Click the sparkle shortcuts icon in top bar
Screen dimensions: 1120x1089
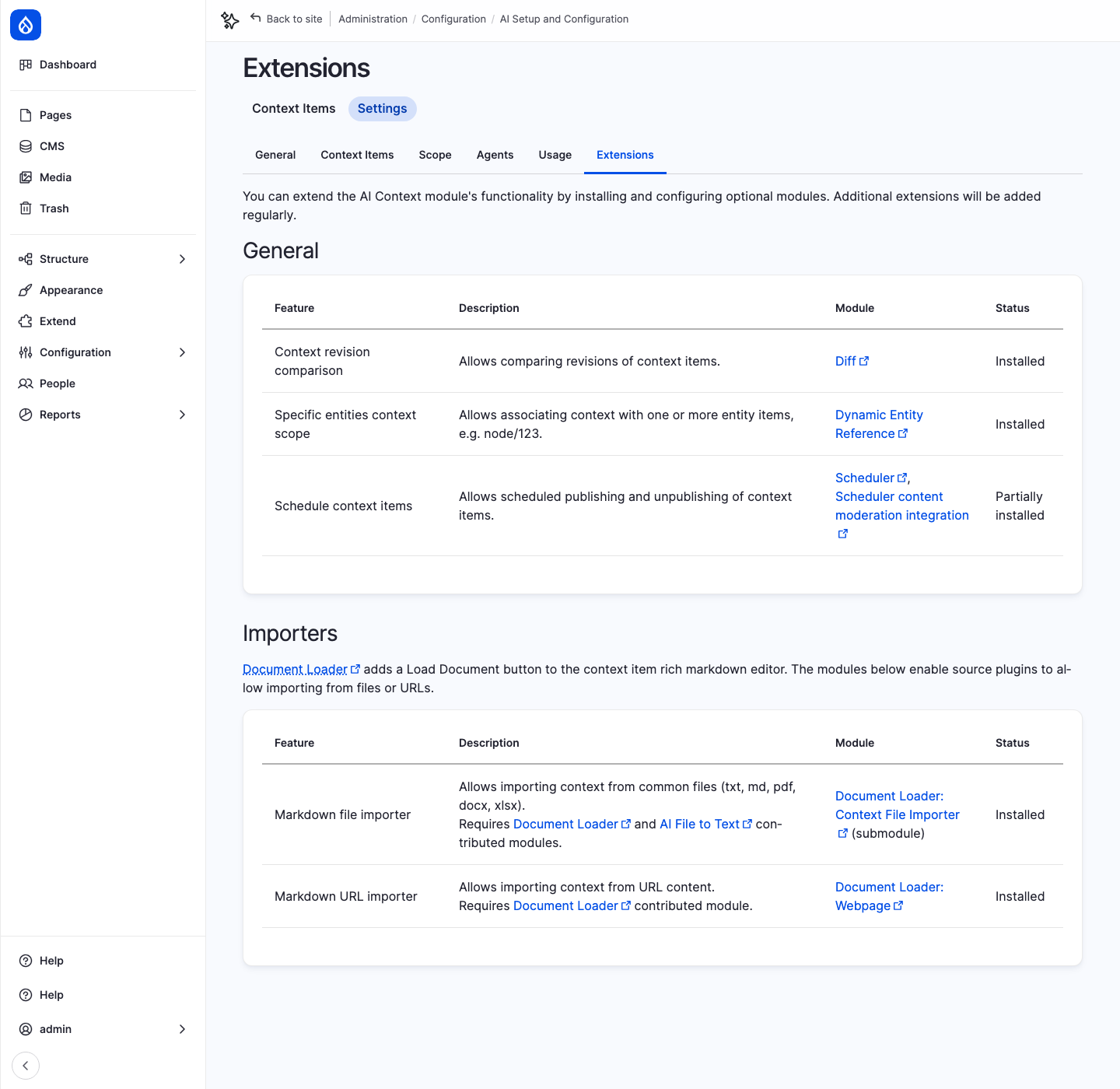click(229, 20)
